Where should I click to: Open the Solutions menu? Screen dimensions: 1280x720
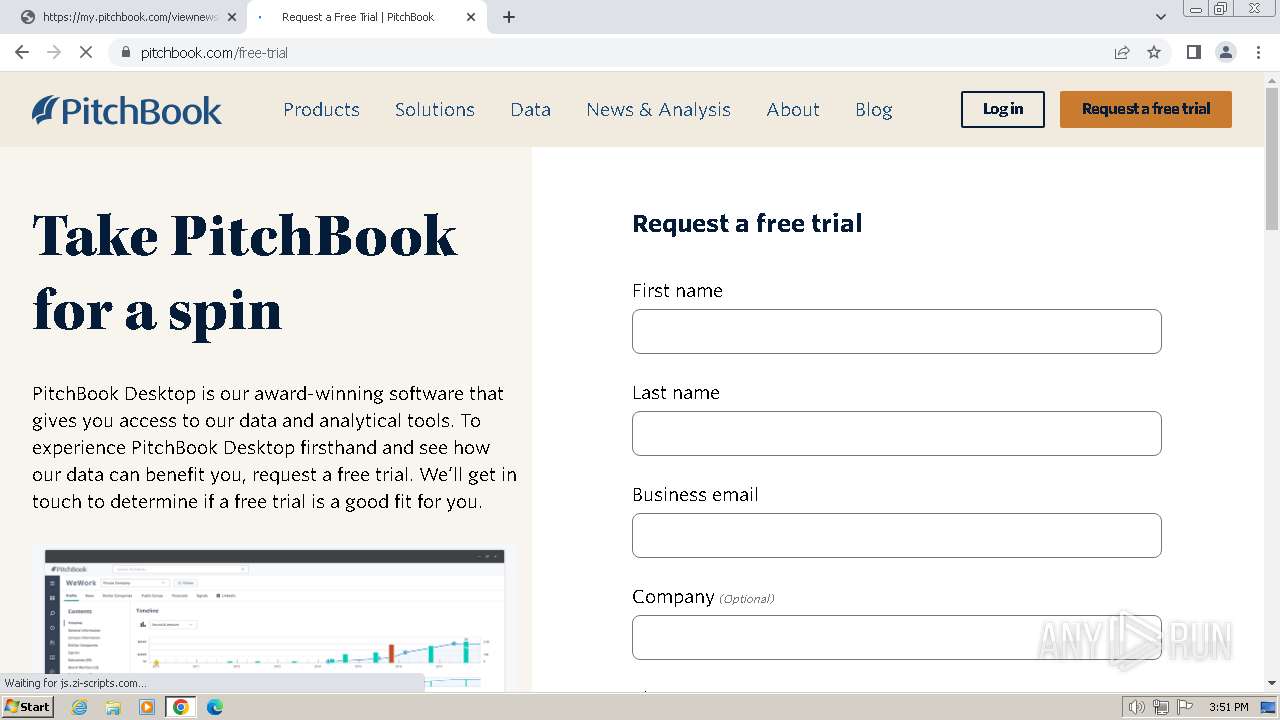click(435, 110)
